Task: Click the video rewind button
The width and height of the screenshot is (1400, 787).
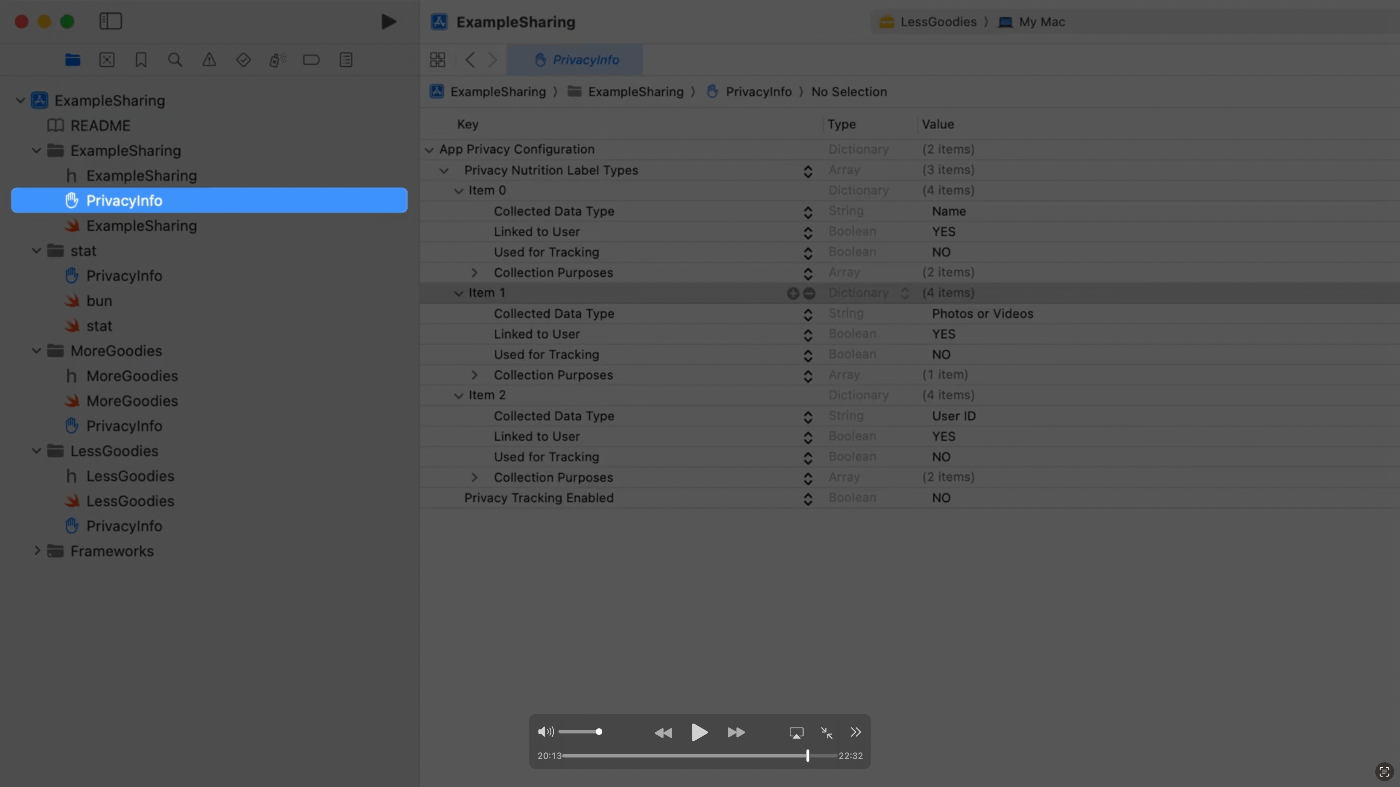Action: 663,733
